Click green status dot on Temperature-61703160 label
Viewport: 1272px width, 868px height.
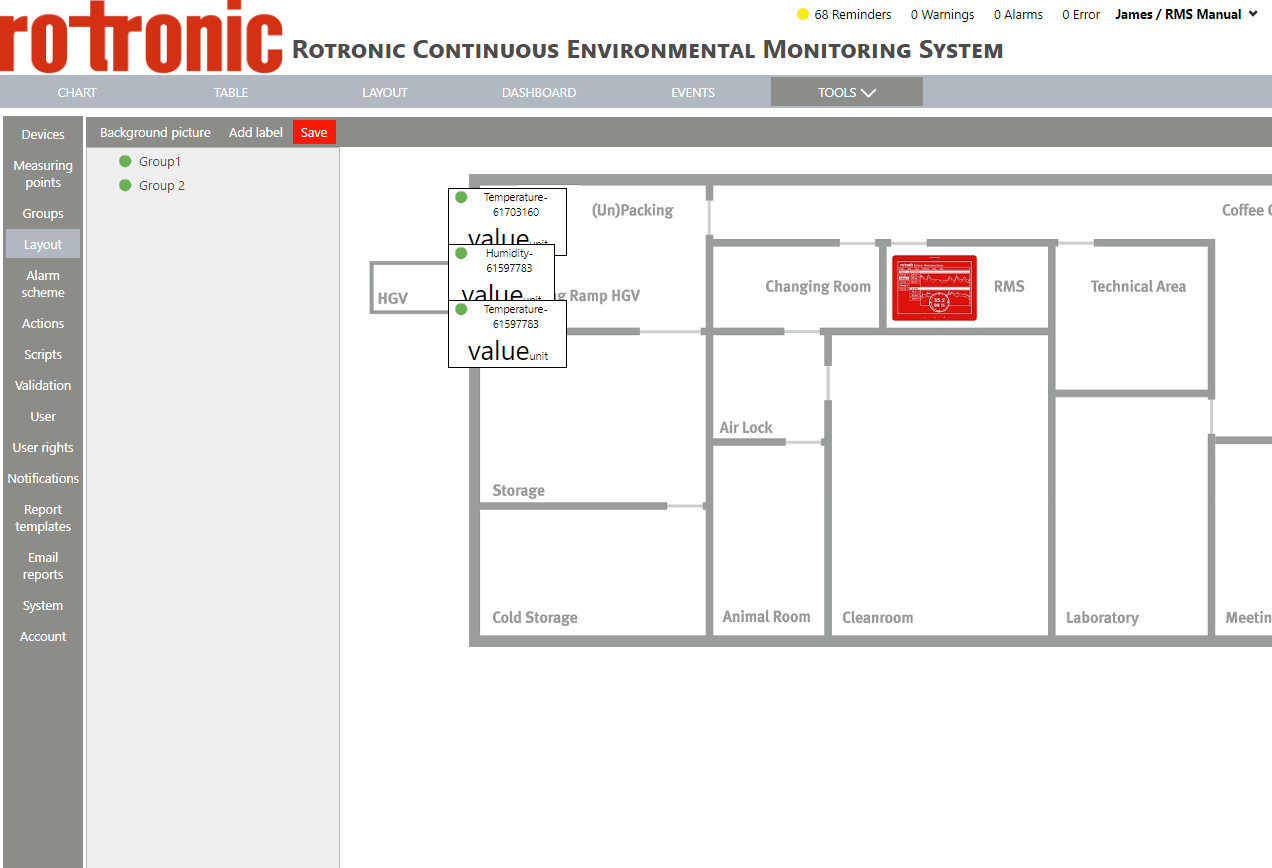coord(461,197)
